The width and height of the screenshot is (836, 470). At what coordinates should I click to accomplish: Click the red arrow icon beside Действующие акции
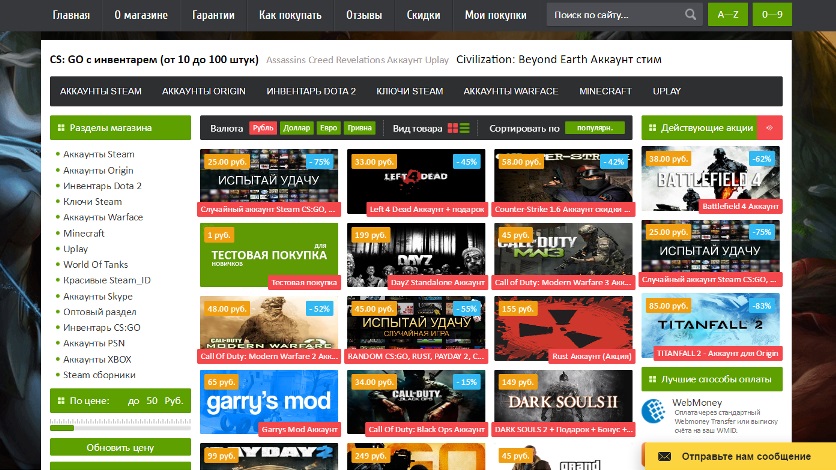(x=769, y=128)
